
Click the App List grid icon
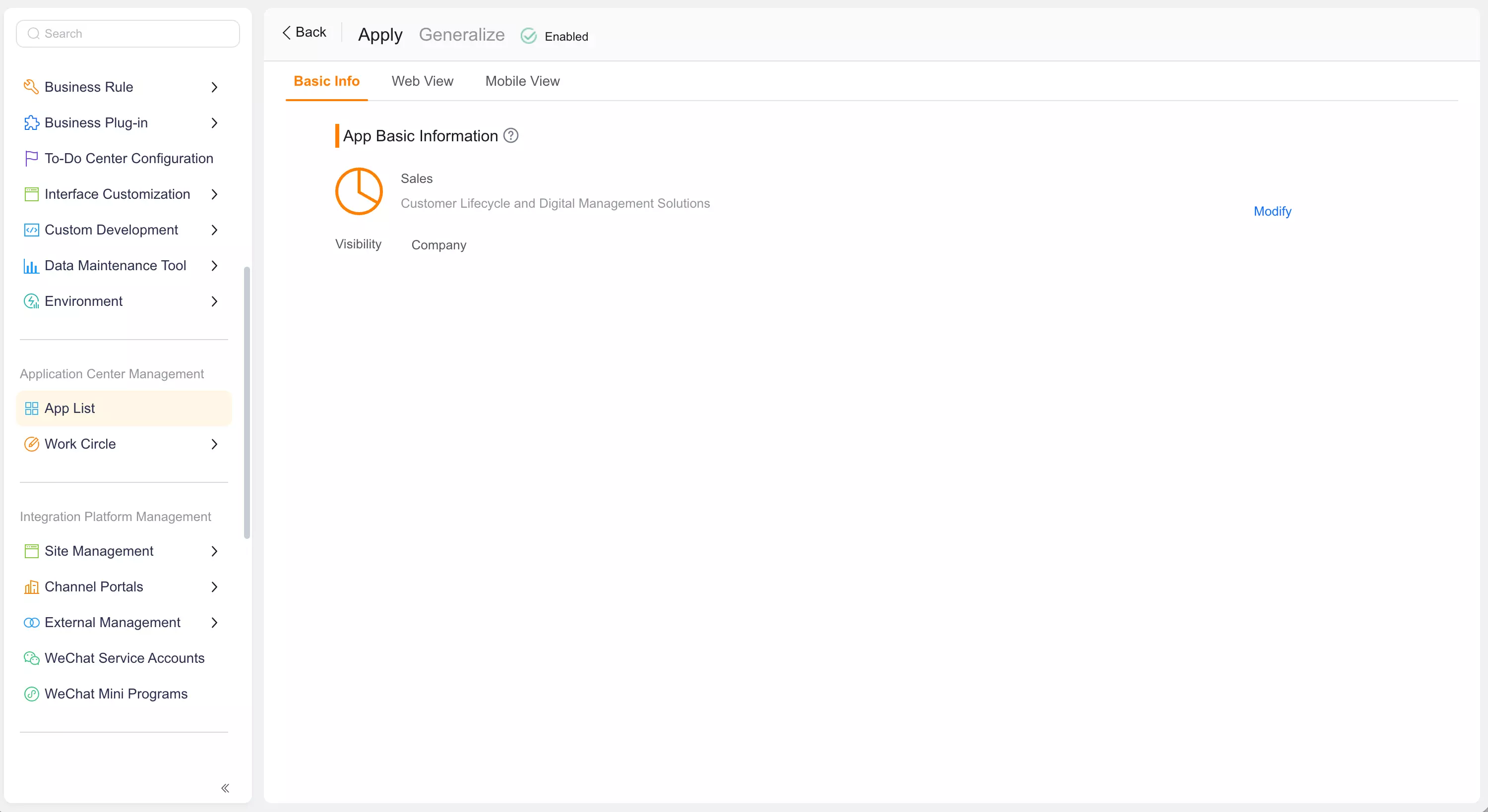click(31, 408)
